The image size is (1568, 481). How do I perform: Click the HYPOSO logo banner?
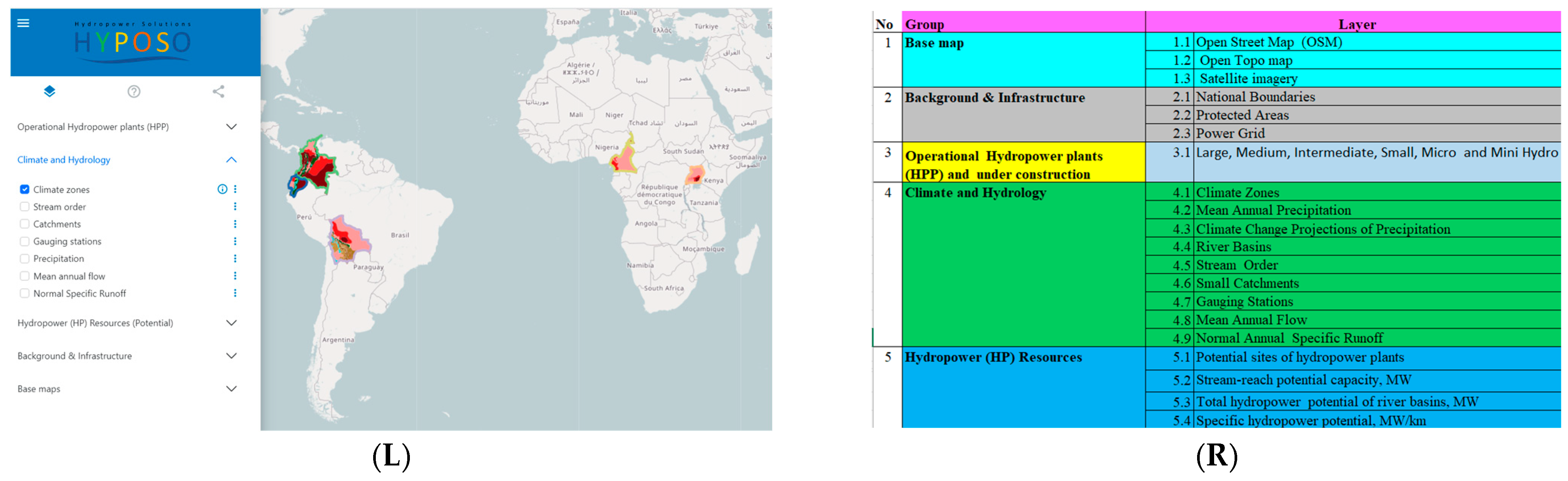coord(133,41)
